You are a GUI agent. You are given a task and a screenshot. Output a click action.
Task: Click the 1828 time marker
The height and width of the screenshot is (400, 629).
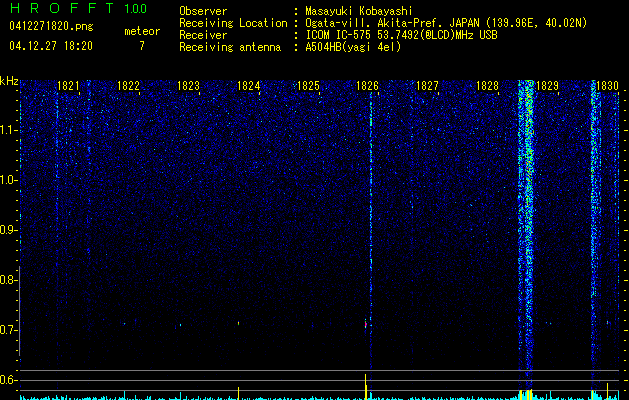coord(487,86)
